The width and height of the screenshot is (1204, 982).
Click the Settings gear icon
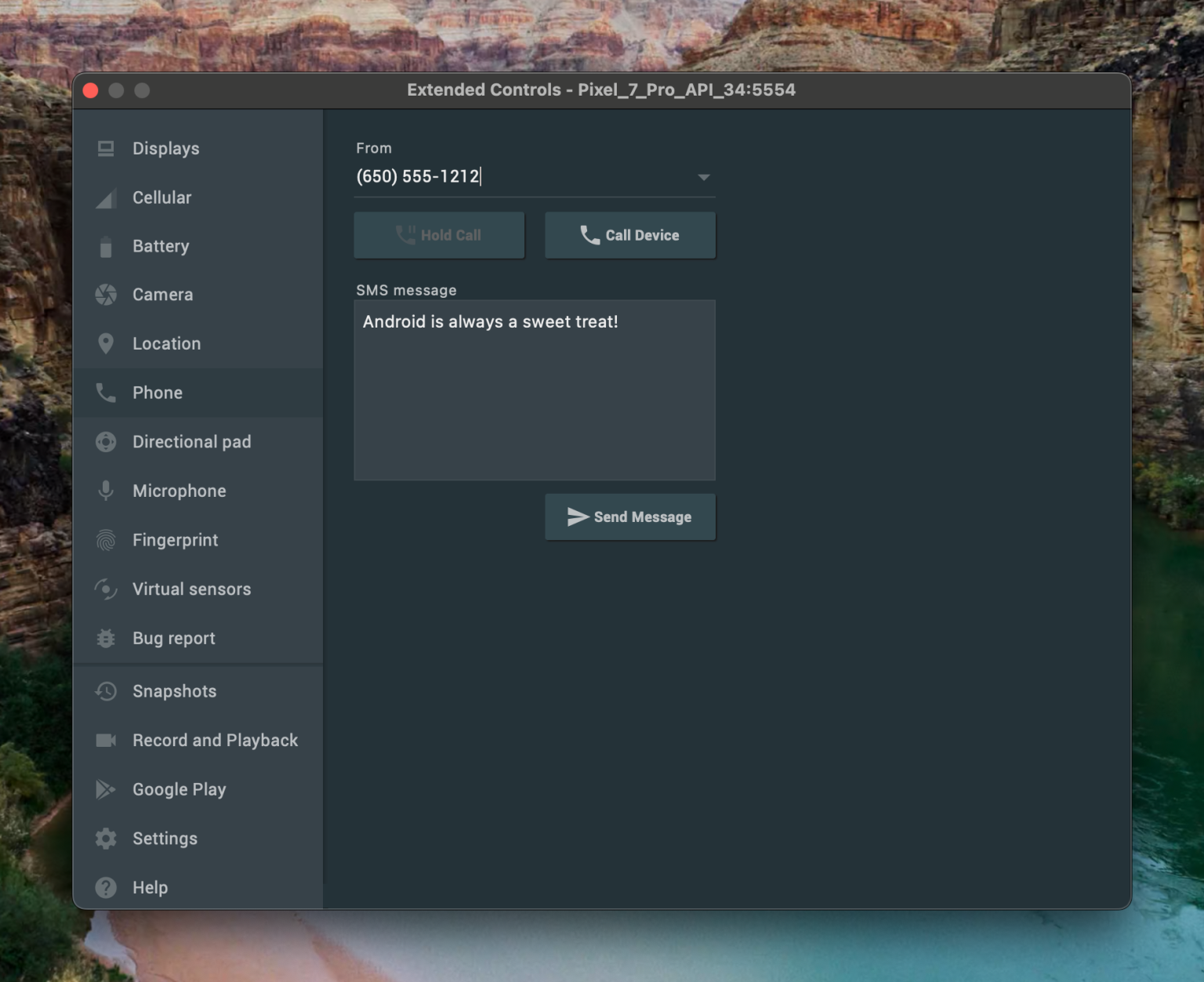point(106,839)
